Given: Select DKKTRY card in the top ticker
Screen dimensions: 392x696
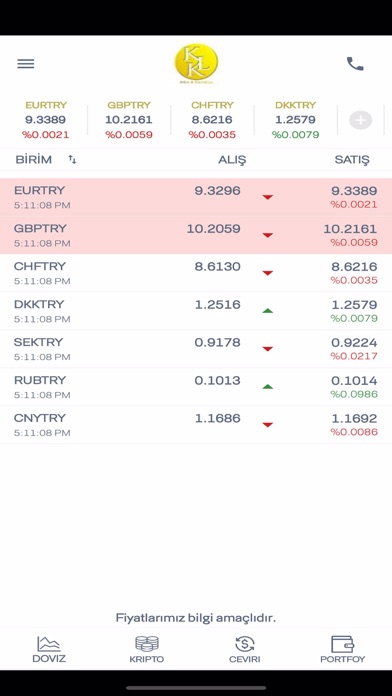Looking at the screenshot, I should [x=295, y=120].
